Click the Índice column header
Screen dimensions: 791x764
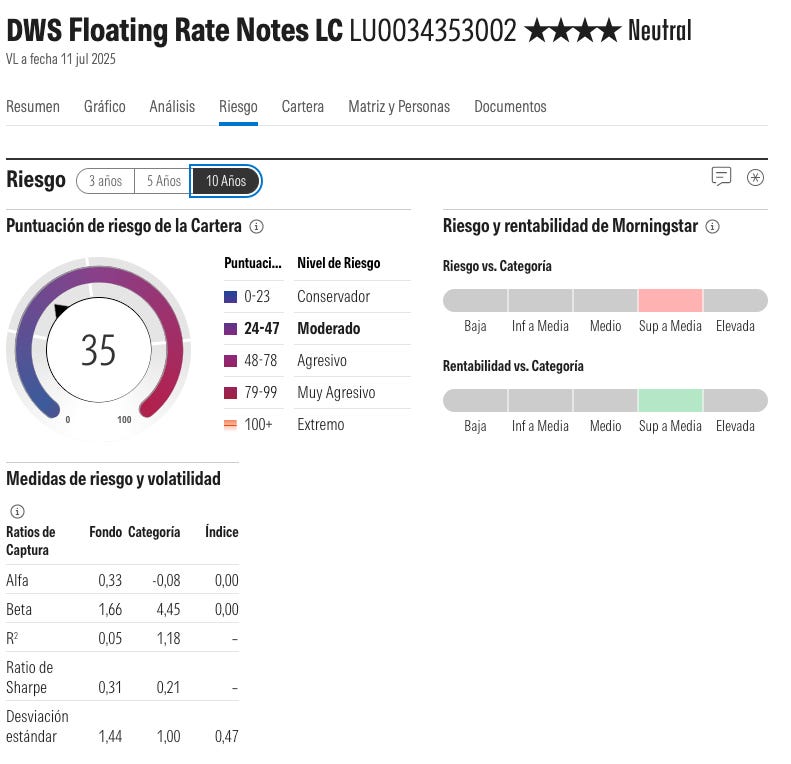221,531
